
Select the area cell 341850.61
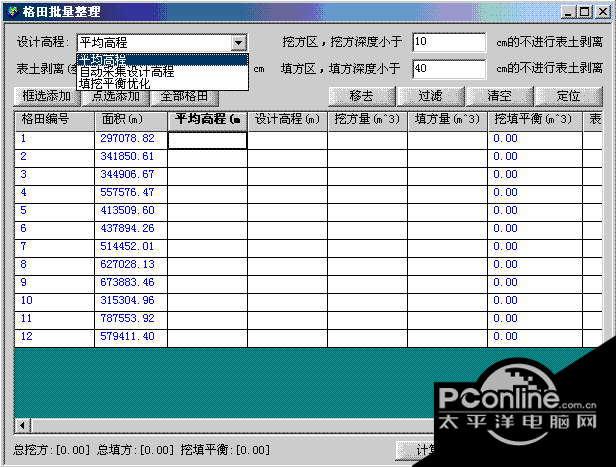[x=131, y=158]
